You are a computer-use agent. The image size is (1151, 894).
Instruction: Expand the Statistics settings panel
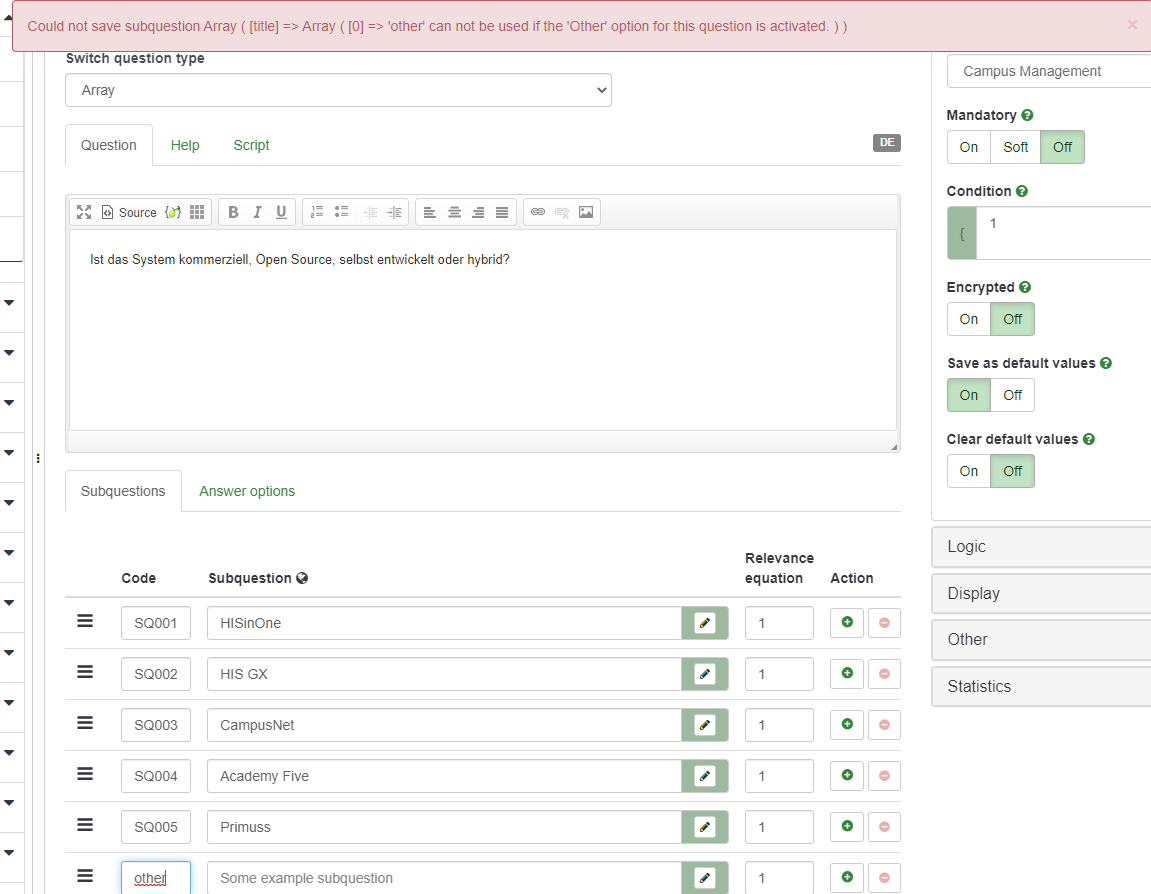pos(1040,686)
